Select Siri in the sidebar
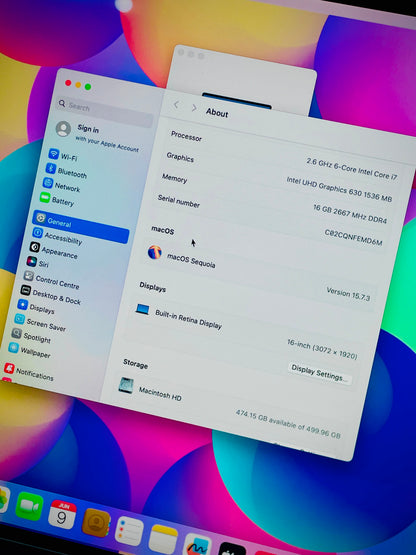416x555 pixels. click(x=38, y=263)
